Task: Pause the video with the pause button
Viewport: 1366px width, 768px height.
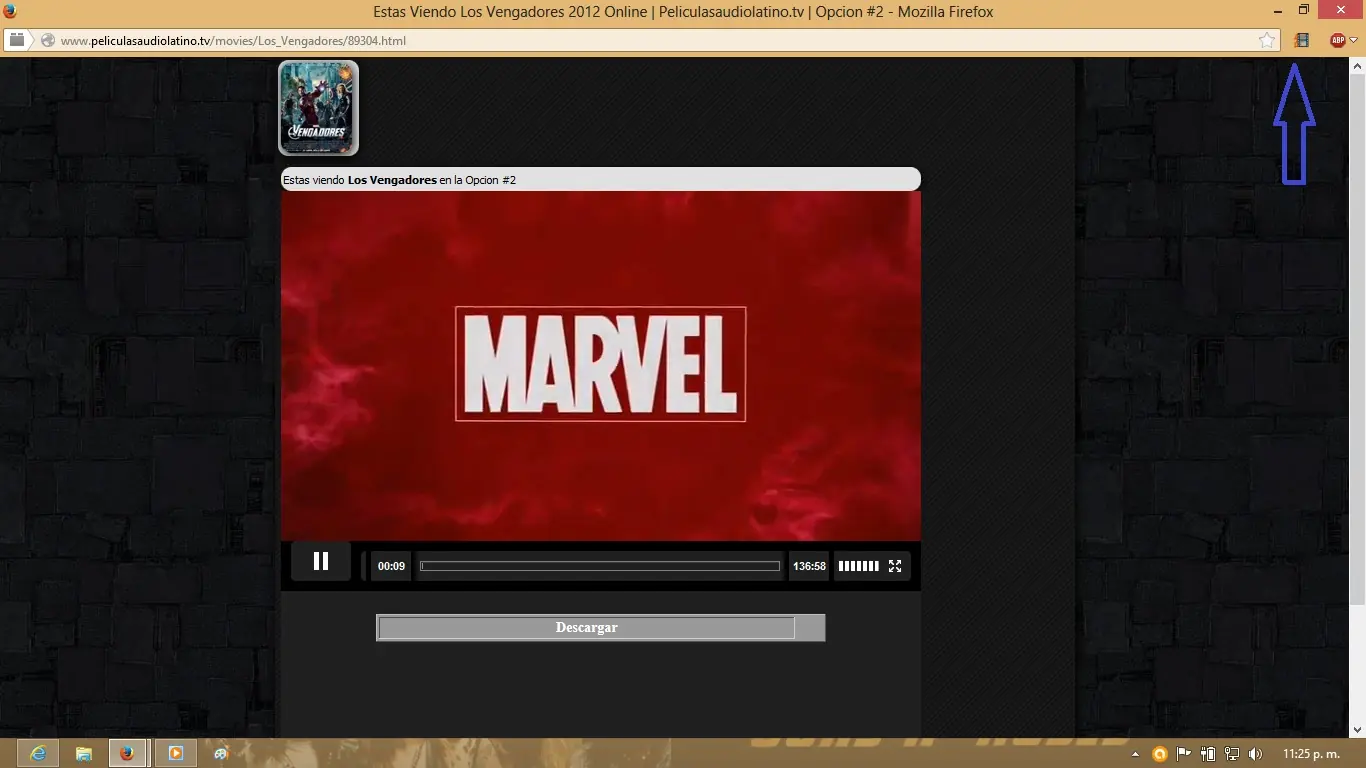Action: click(321, 561)
